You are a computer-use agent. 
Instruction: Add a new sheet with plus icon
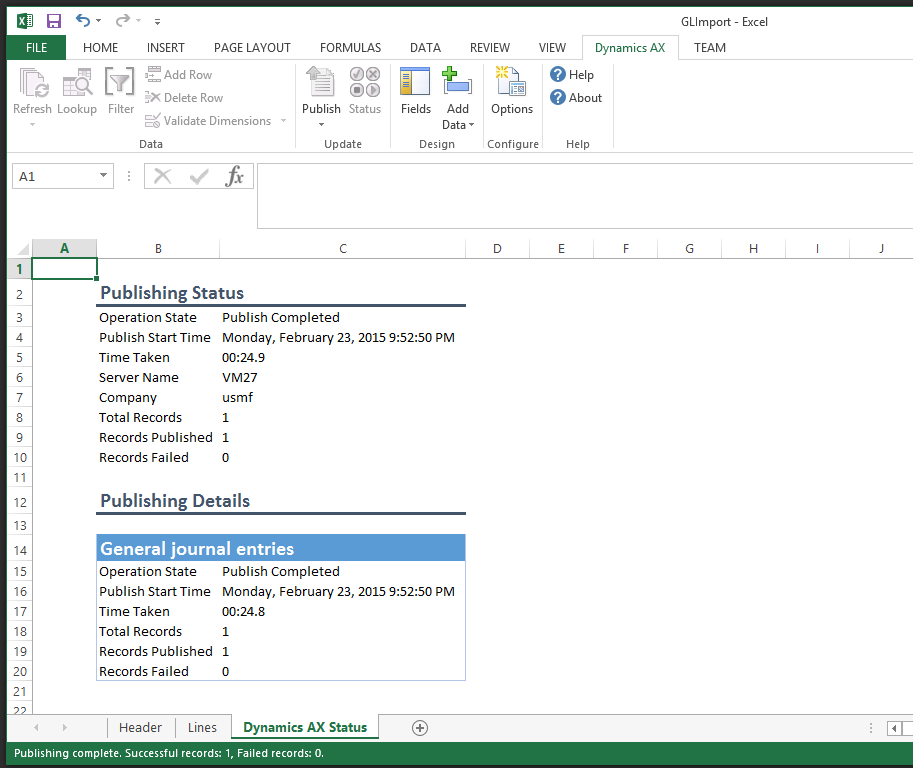coord(420,728)
